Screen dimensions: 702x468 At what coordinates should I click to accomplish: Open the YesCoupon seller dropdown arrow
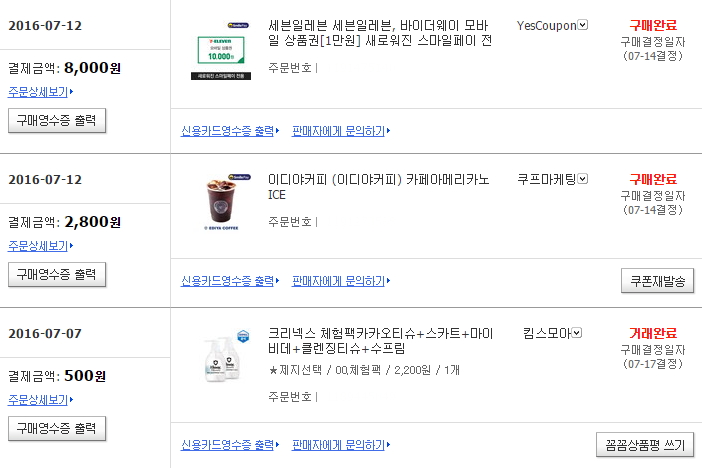point(583,26)
